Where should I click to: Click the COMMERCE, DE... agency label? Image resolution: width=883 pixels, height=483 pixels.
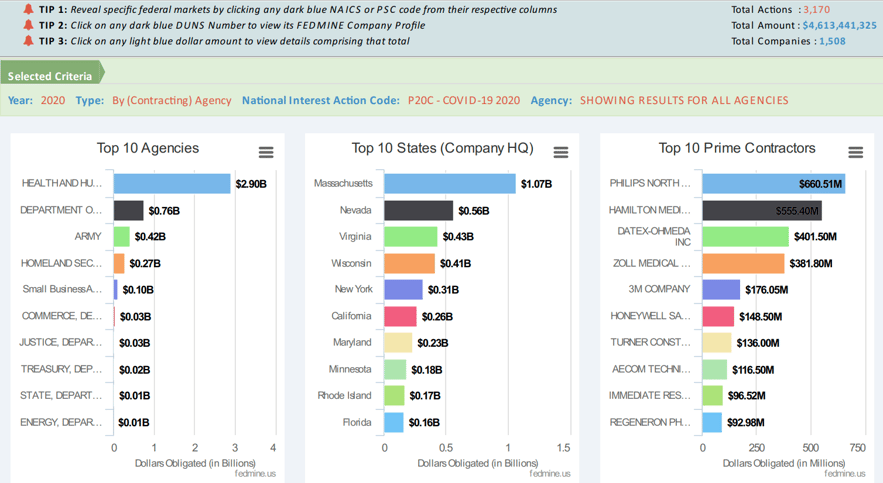tap(62, 316)
